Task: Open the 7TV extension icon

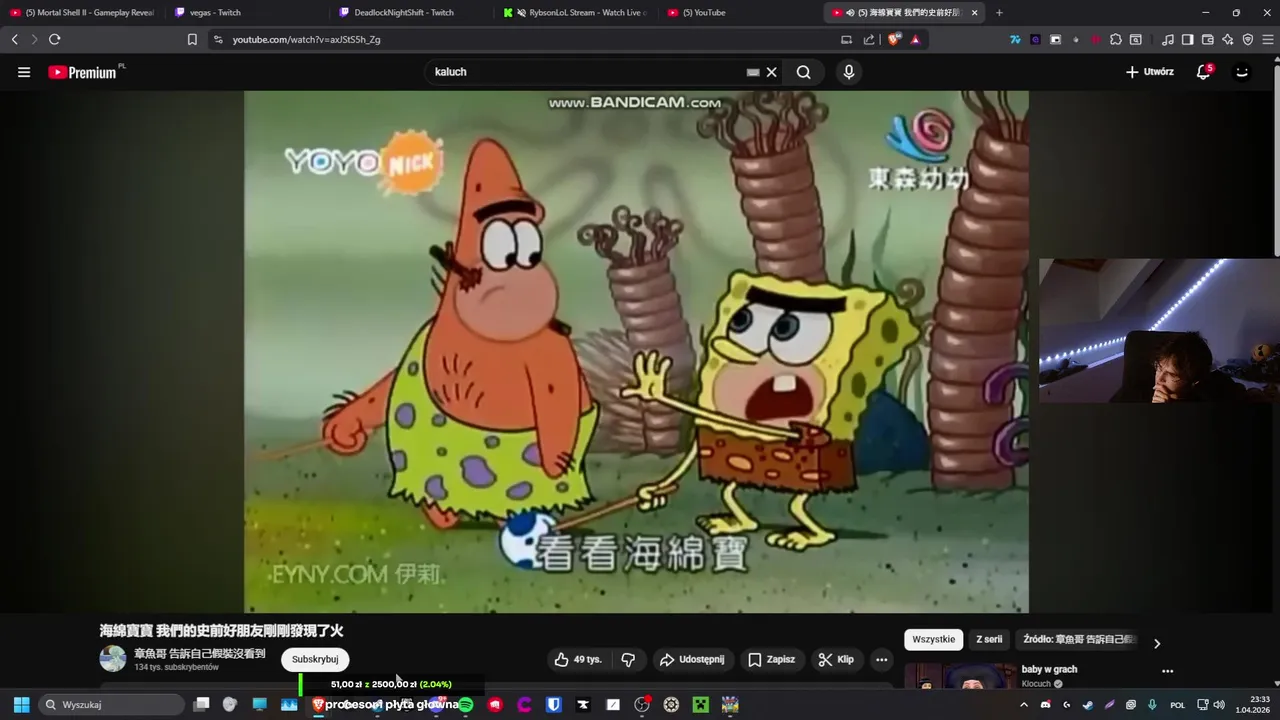Action: click(1016, 39)
